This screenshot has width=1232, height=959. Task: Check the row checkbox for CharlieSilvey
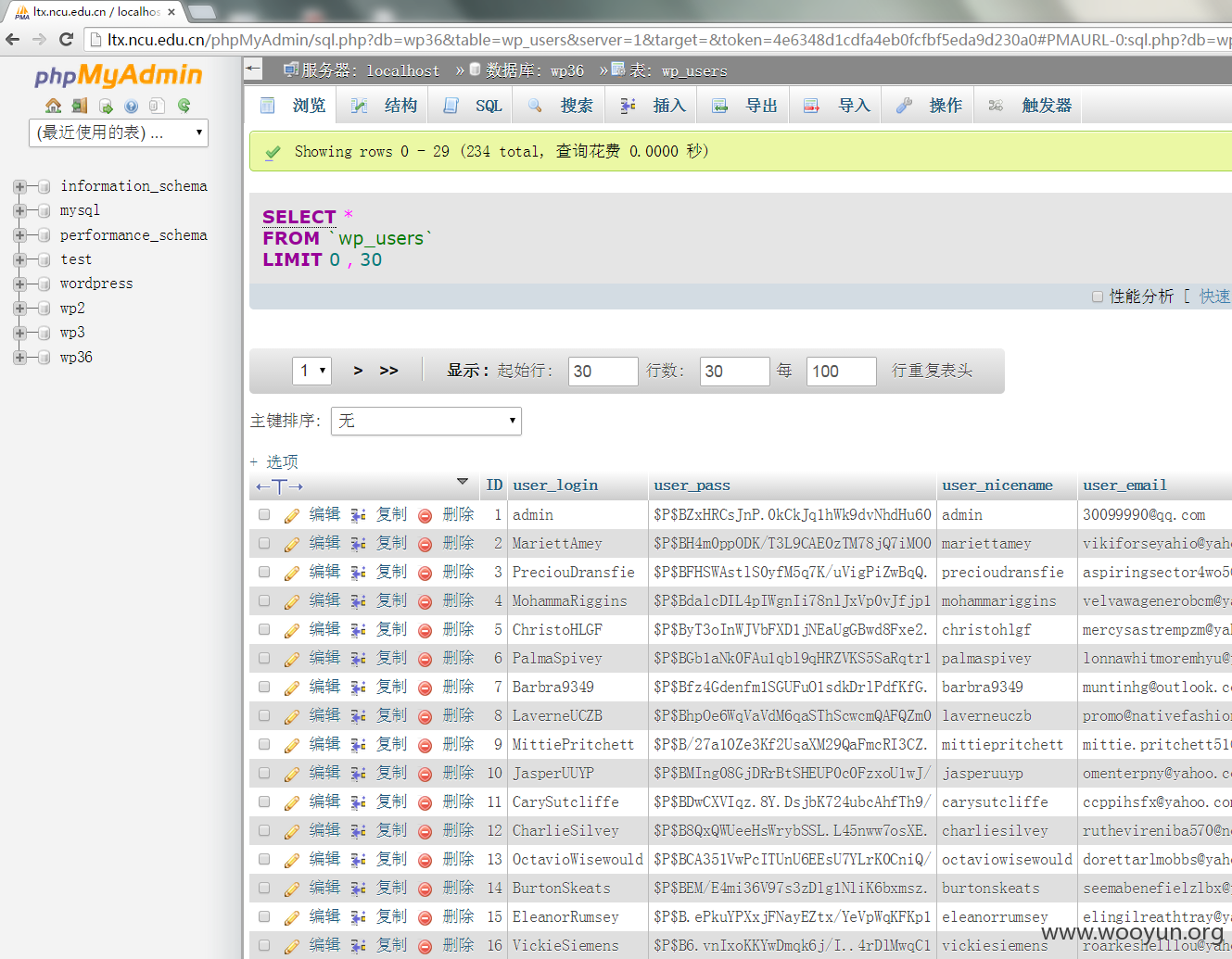pyautogui.click(x=264, y=830)
